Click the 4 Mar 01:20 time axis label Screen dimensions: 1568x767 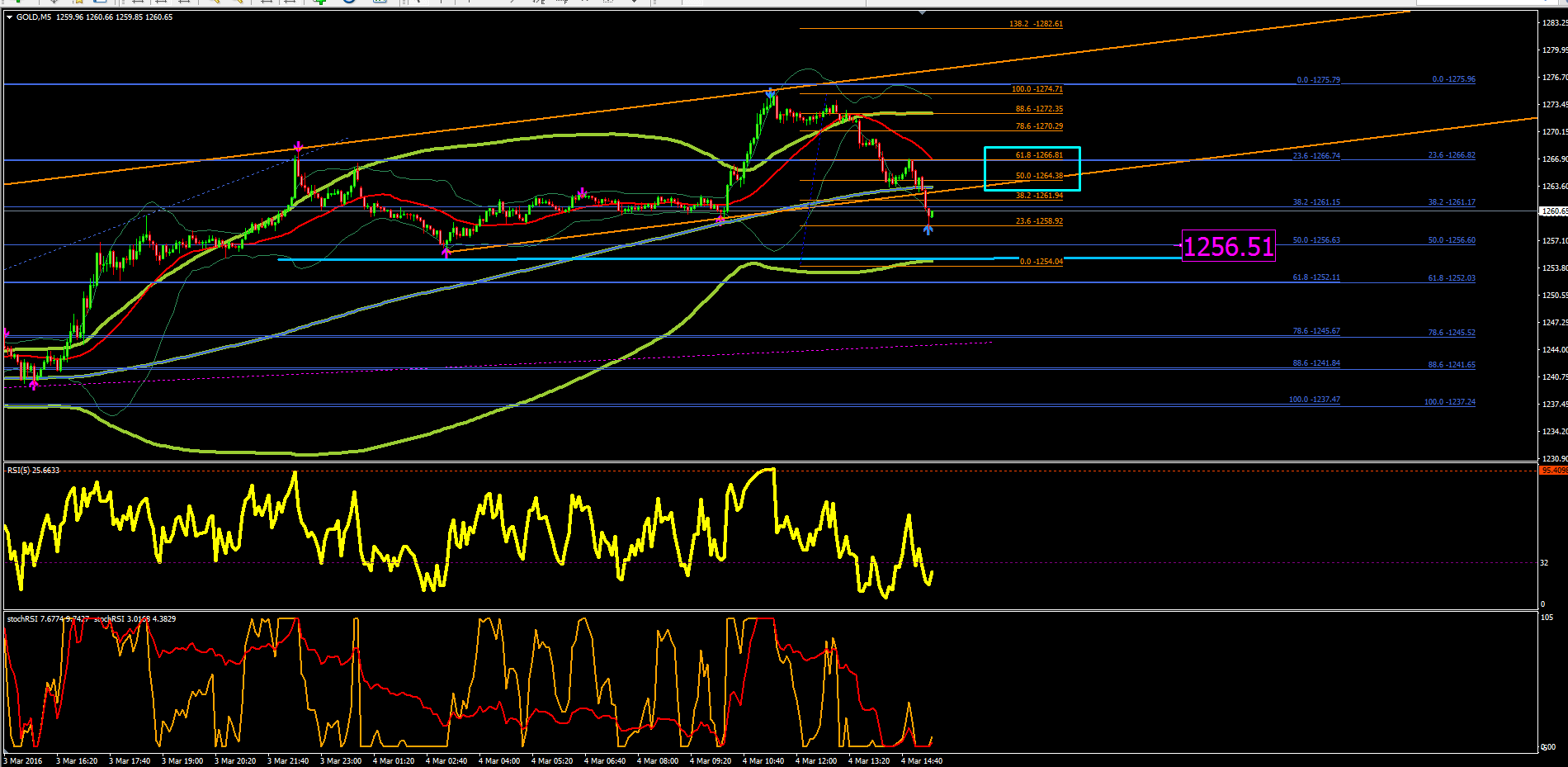tap(394, 761)
